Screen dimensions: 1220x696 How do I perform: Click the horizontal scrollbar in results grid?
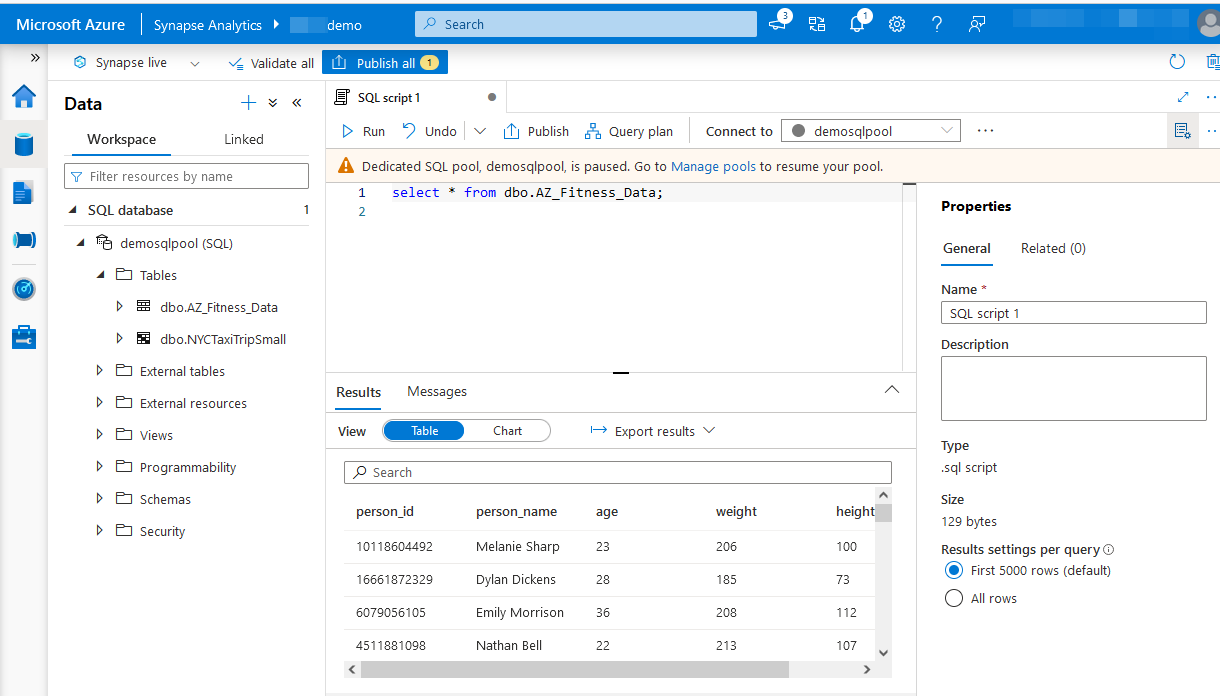[x=575, y=669]
